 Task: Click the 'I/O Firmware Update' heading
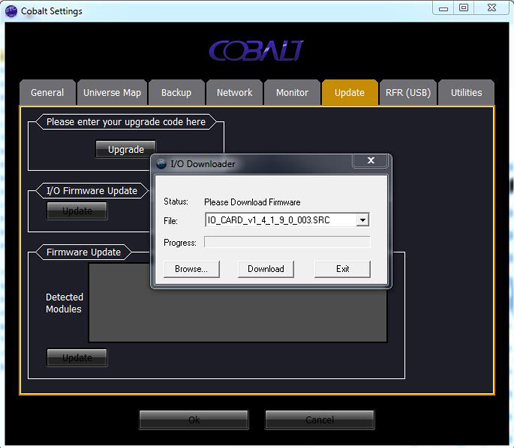click(x=92, y=191)
